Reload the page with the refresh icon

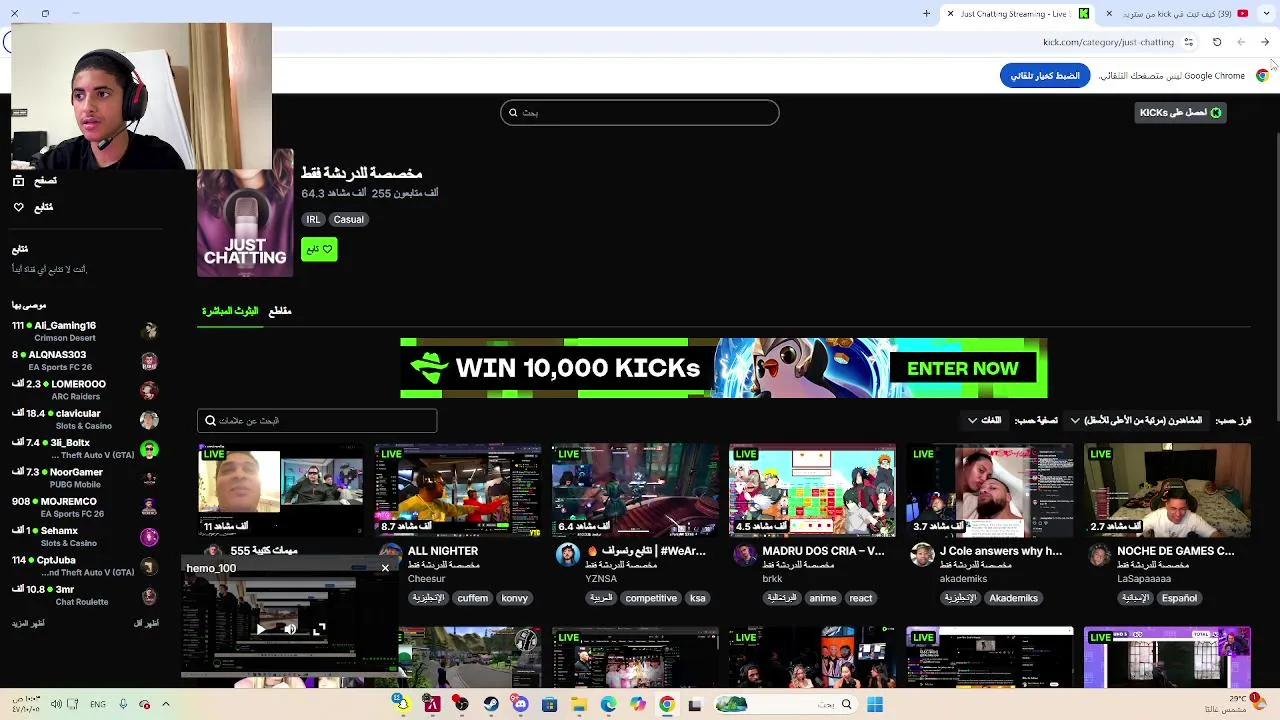(x=1217, y=42)
